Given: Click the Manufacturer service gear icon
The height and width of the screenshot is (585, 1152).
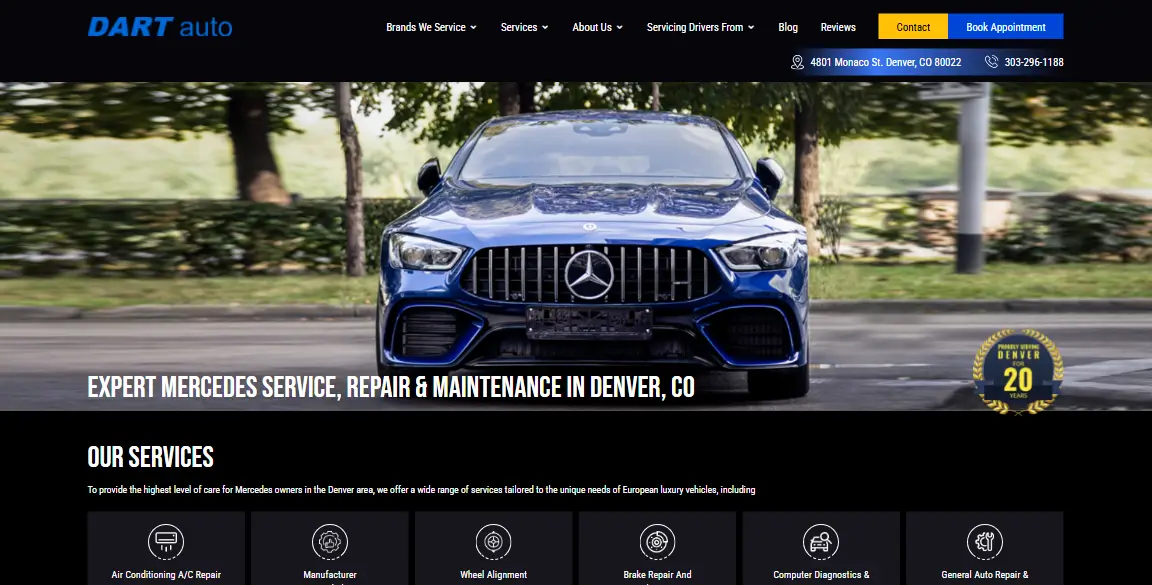Looking at the screenshot, I should [330, 542].
